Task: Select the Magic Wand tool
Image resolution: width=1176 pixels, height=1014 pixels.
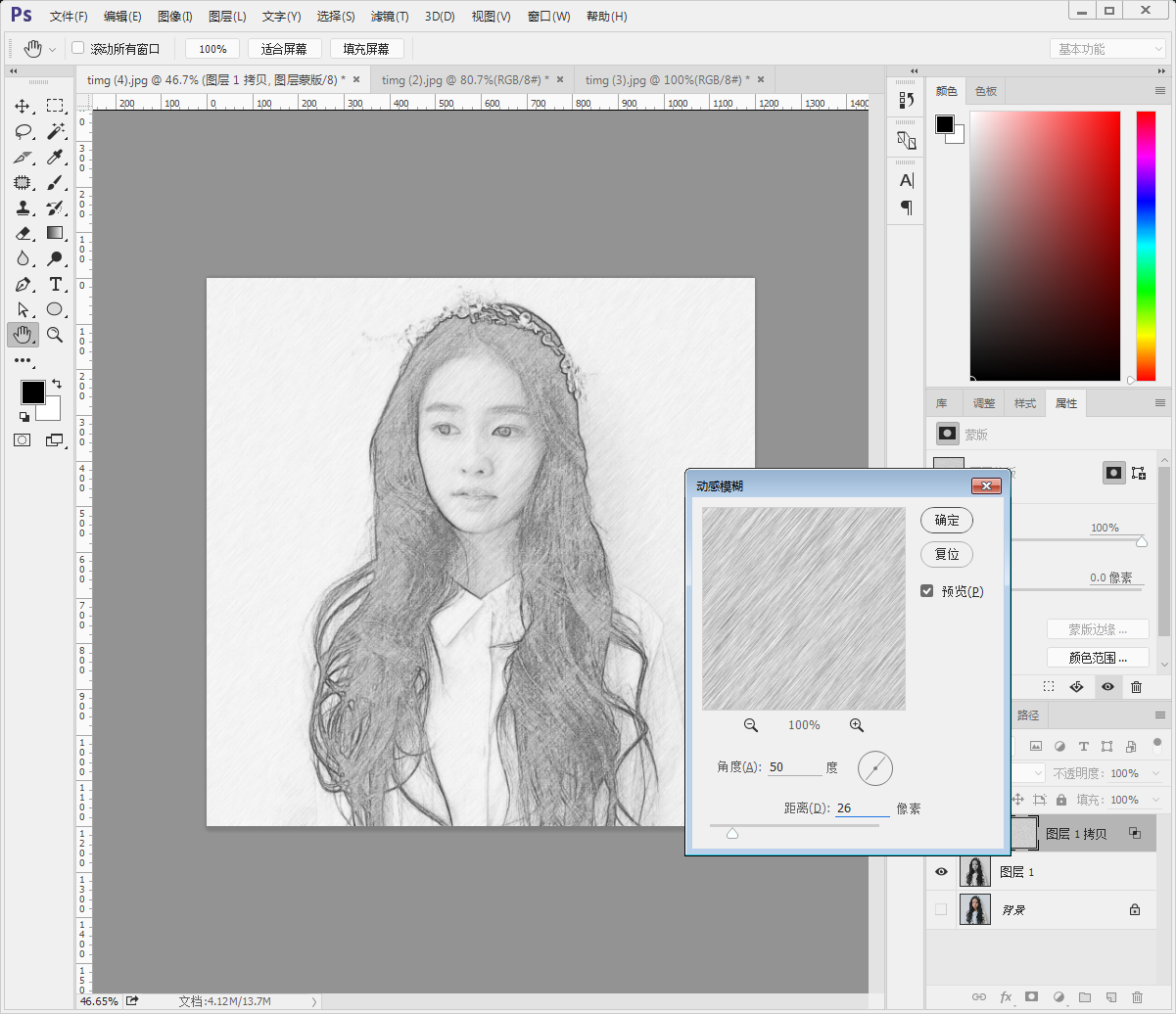Action: [55, 131]
